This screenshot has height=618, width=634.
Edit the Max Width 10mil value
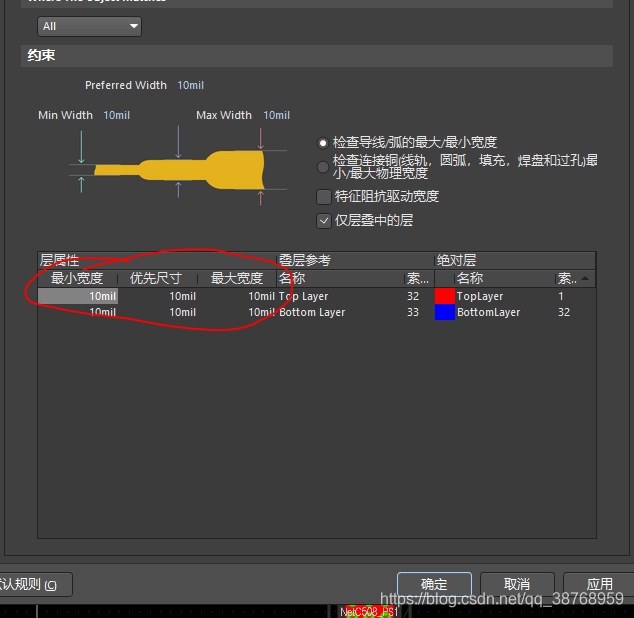click(x=277, y=115)
